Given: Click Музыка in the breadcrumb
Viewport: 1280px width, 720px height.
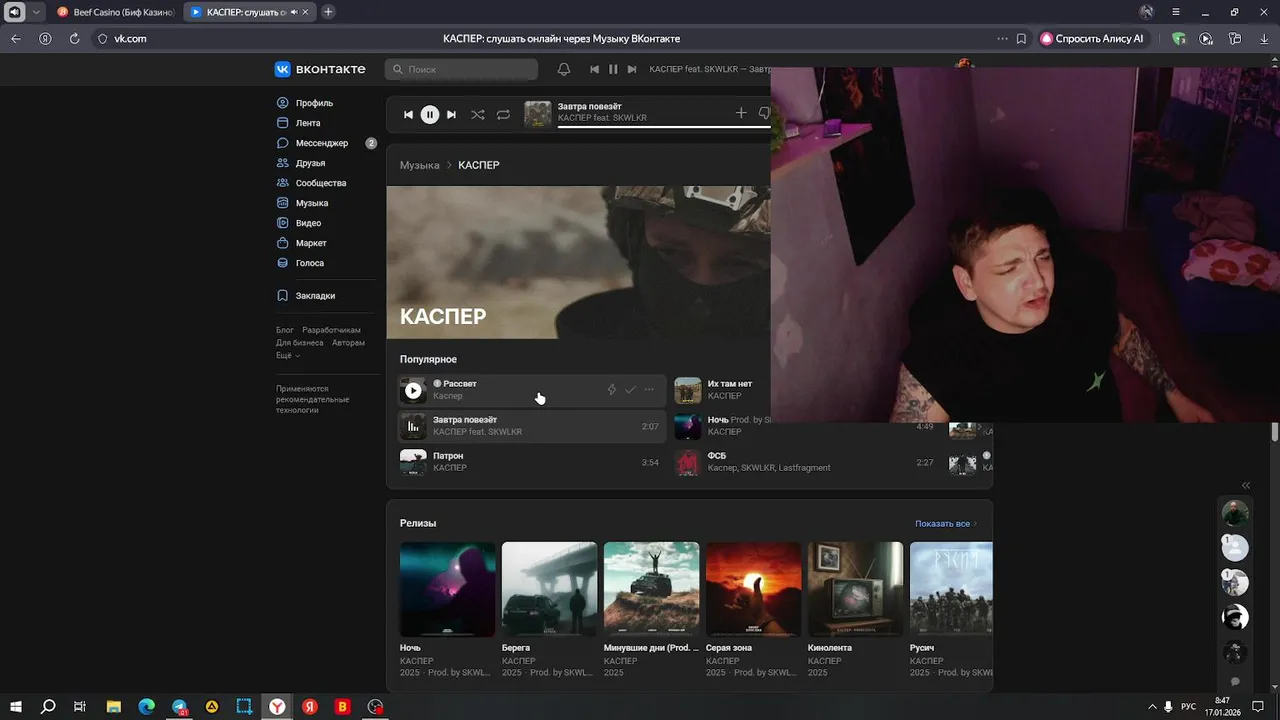Looking at the screenshot, I should click(x=420, y=165).
